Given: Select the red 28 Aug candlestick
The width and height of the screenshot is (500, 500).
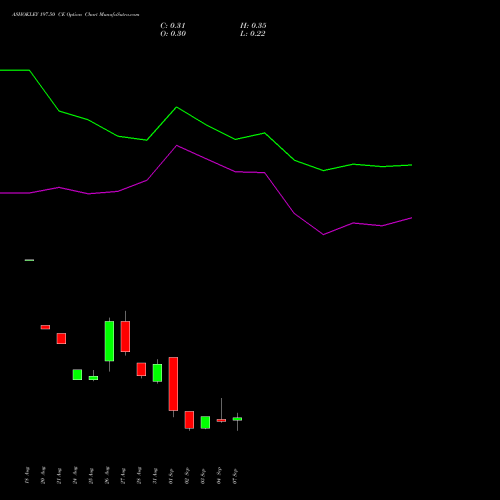Looking at the screenshot, I should coord(141,369).
